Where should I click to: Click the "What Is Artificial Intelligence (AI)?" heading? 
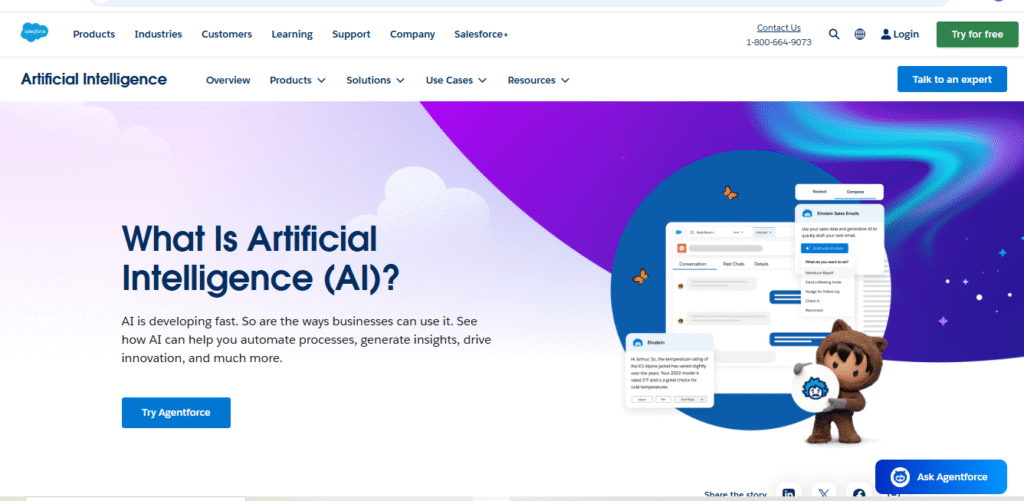pyautogui.click(x=260, y=258)
